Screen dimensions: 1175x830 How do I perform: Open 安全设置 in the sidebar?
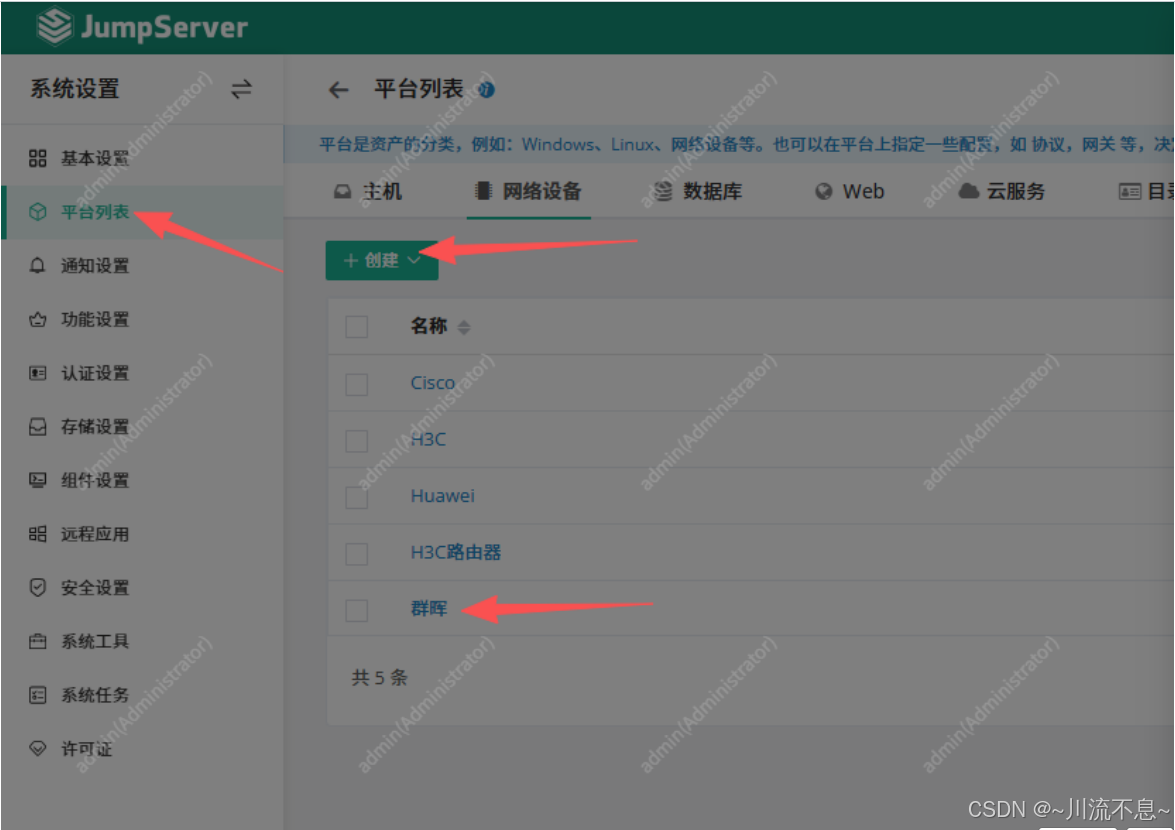(x=95, y=587)
